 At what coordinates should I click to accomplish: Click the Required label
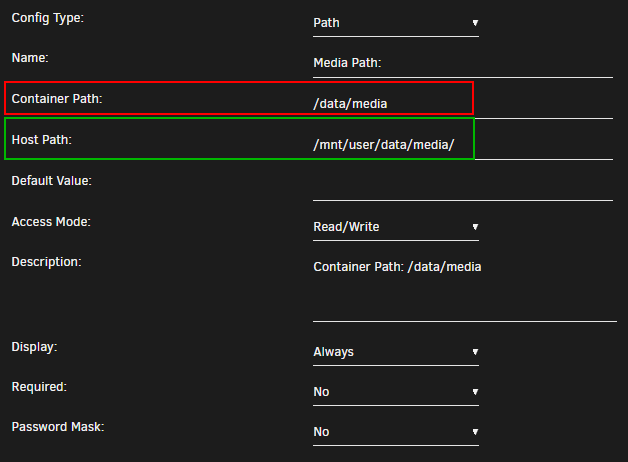[x=40, y=386]
